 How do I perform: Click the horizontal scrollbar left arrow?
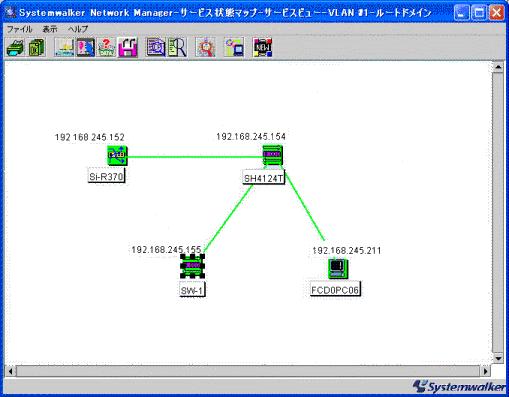pyautogui.click(x=10, y=371)
